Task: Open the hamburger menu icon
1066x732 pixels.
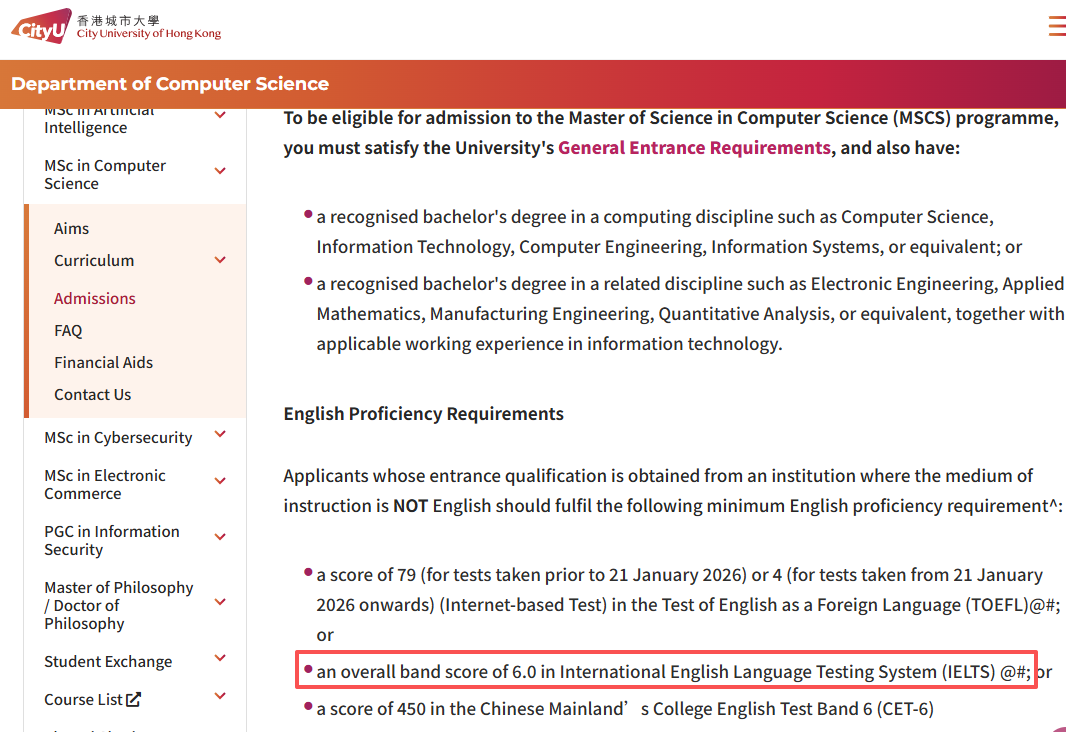Action: coord(1057,27)
